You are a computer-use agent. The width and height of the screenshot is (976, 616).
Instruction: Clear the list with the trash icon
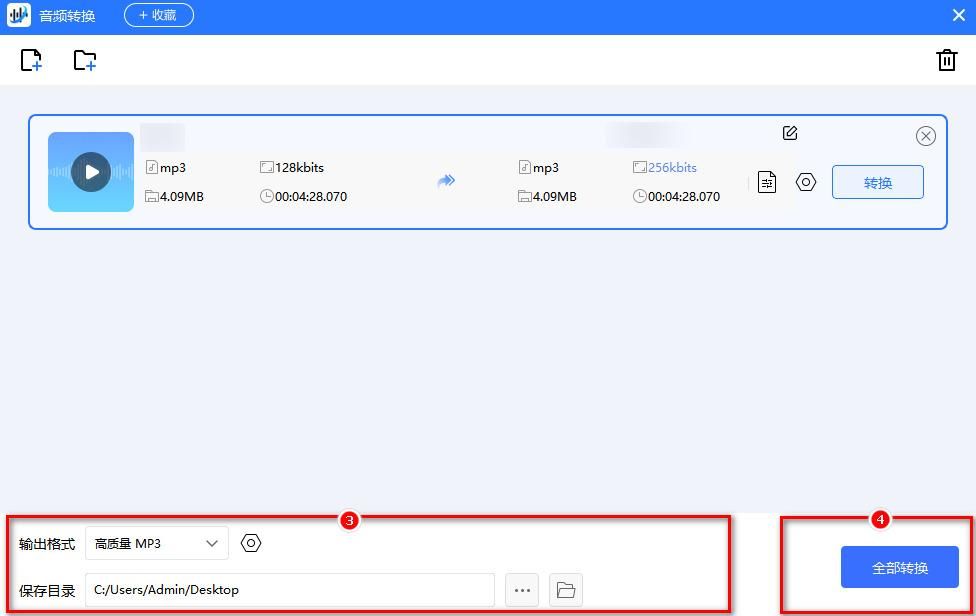[947, 60]
